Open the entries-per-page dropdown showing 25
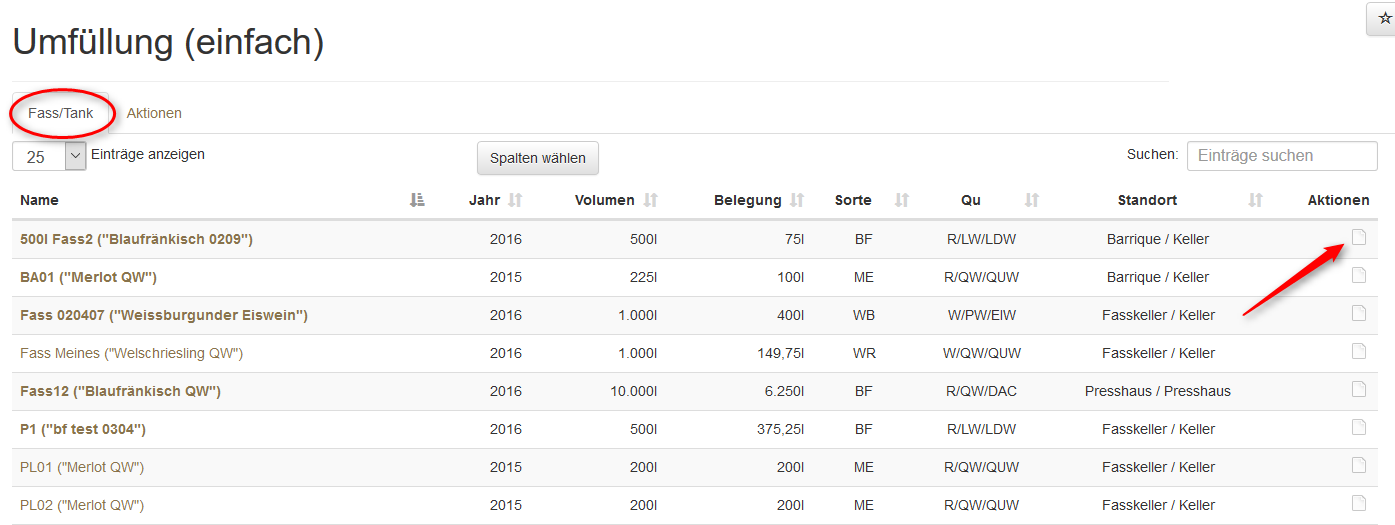This screenshot has width=1395, height=525. click(49, 157)
